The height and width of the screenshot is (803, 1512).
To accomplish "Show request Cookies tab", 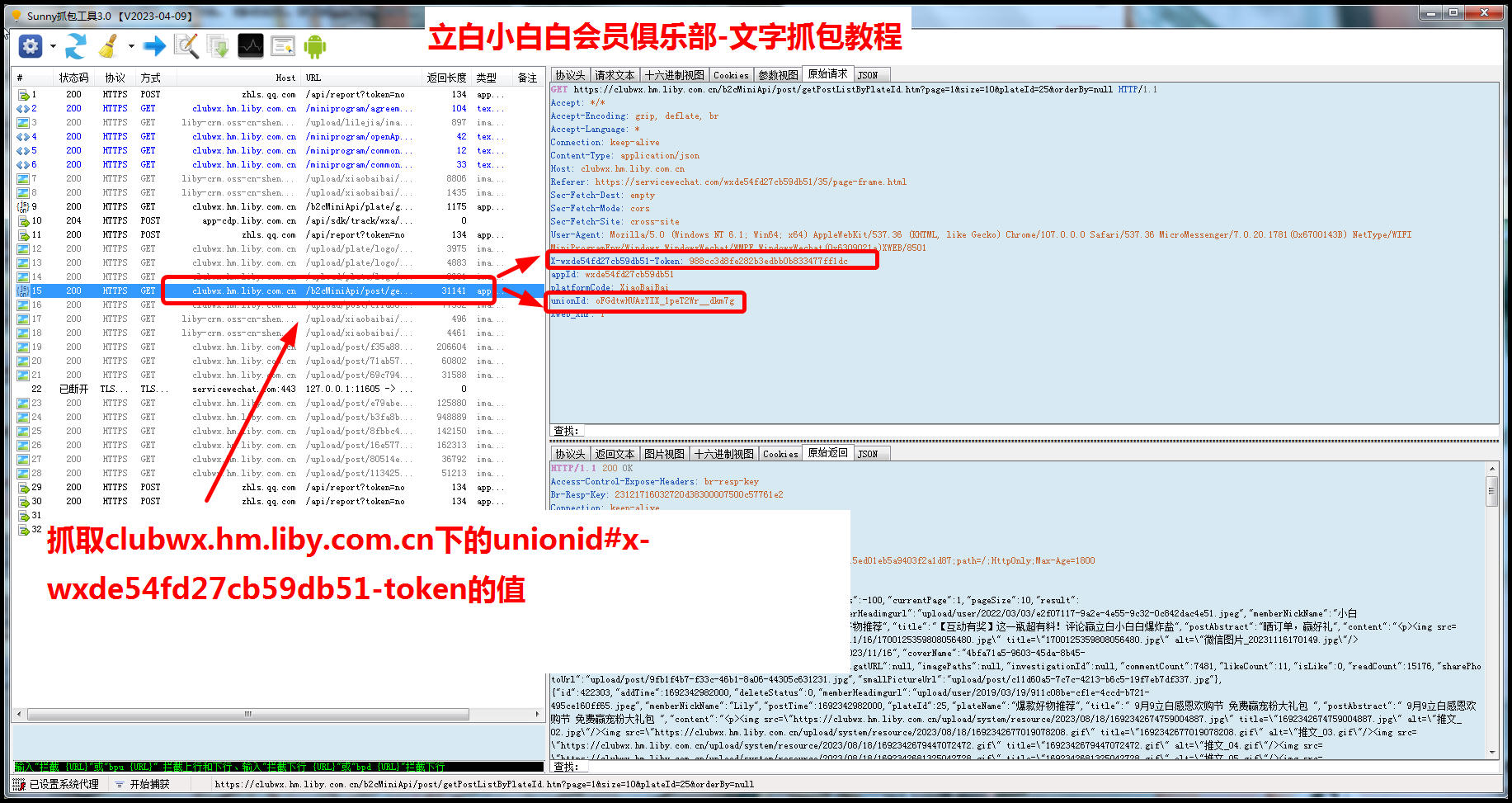I will pos(731,75).
